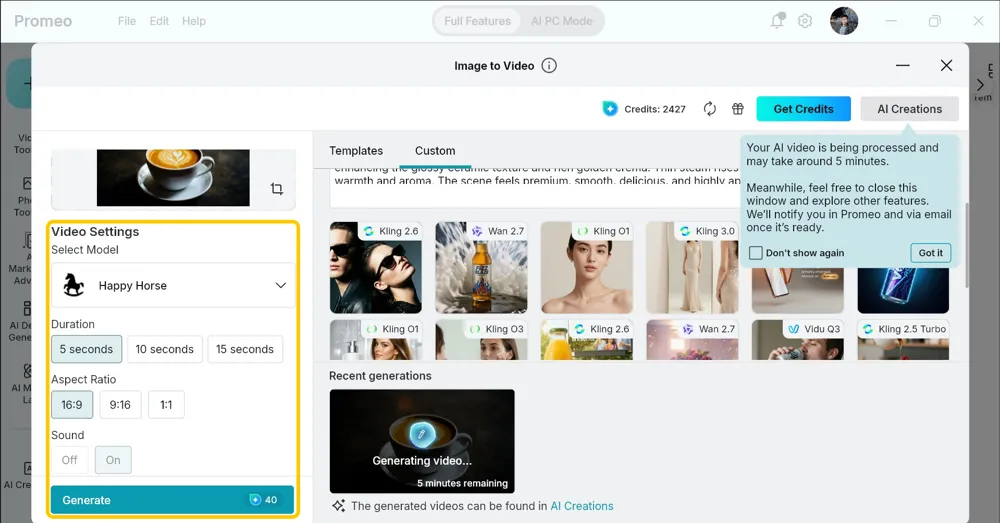The width and height of the screenshot is (1000, 523).
Task: Open the Help menu
Action: 194,21
